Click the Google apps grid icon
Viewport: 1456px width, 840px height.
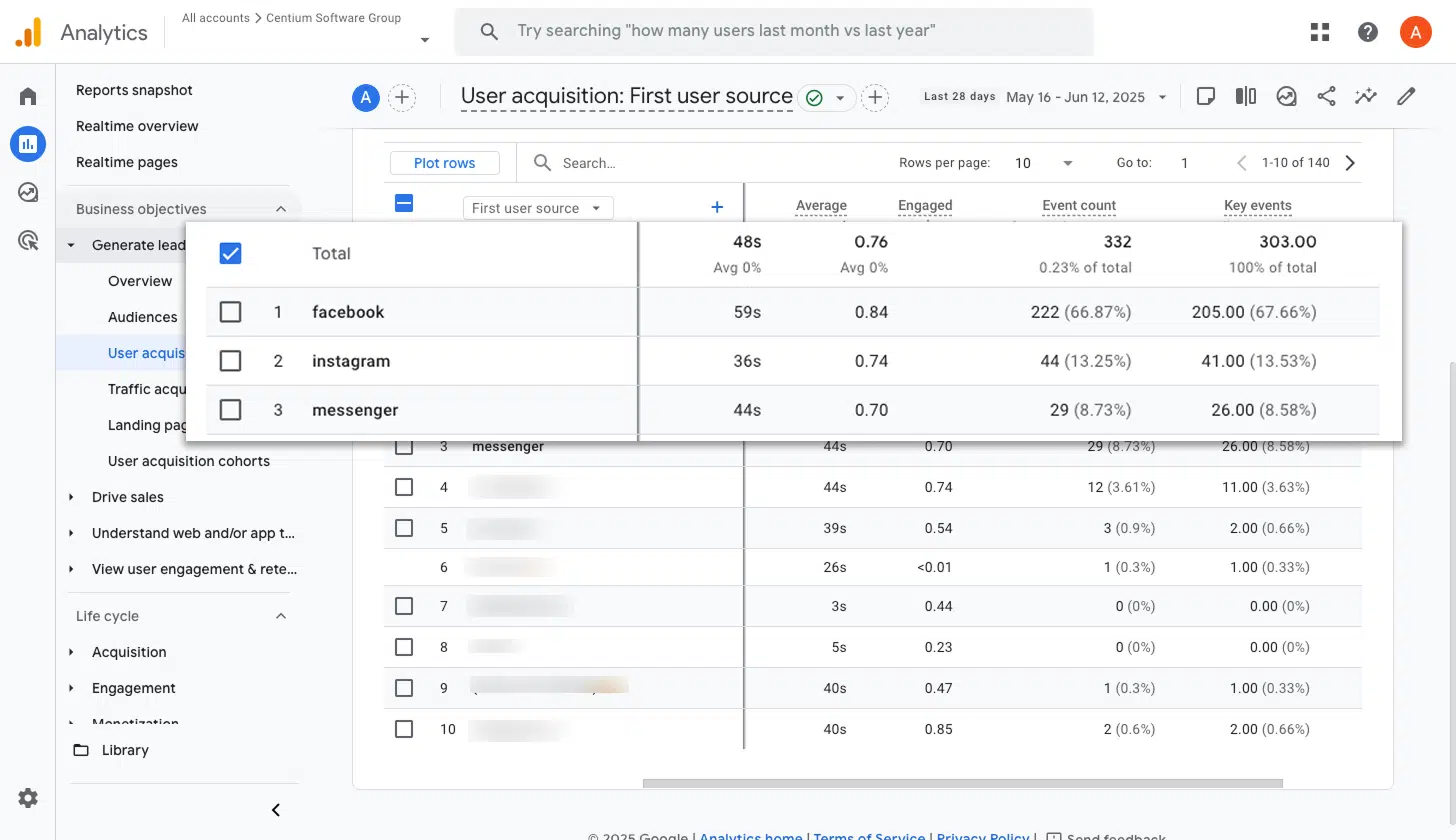pyautogui.click(x=1320, y=32)
